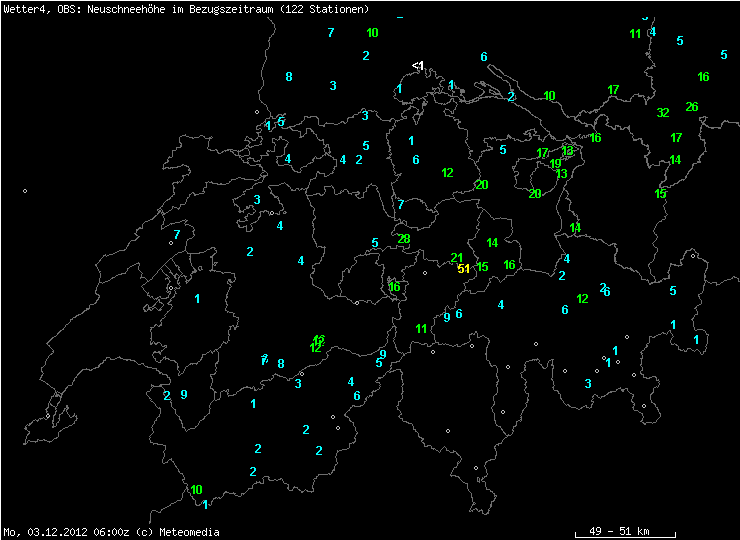
Task: Select cyan 5 left of green 28
Action: 375,243
